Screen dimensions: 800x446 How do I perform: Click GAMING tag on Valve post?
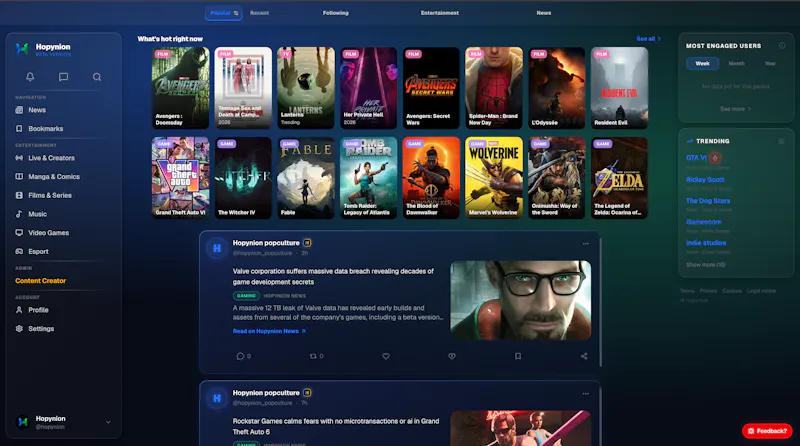click(x=246, y=295)
